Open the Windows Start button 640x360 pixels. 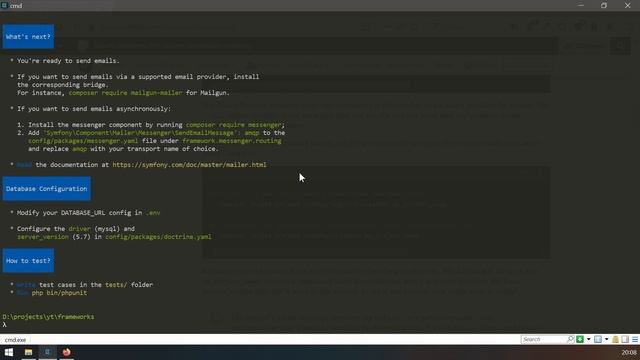[9, 352]
